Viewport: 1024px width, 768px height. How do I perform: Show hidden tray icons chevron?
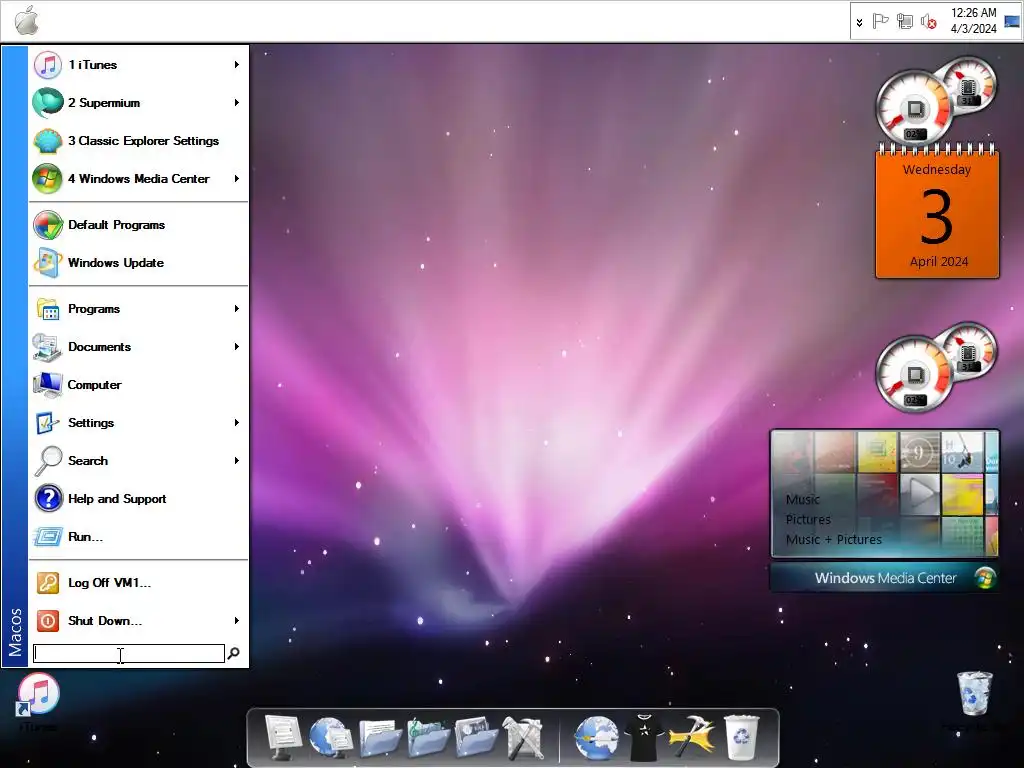point(859,22)
